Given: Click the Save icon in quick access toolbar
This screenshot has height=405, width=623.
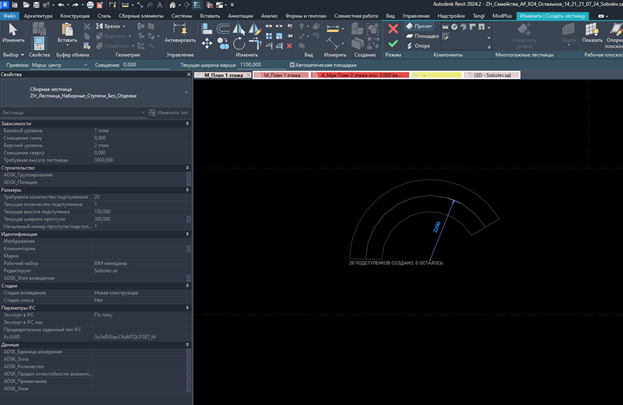Looking at the screenshot, I should pyautogui.click(x=36, y=5).
